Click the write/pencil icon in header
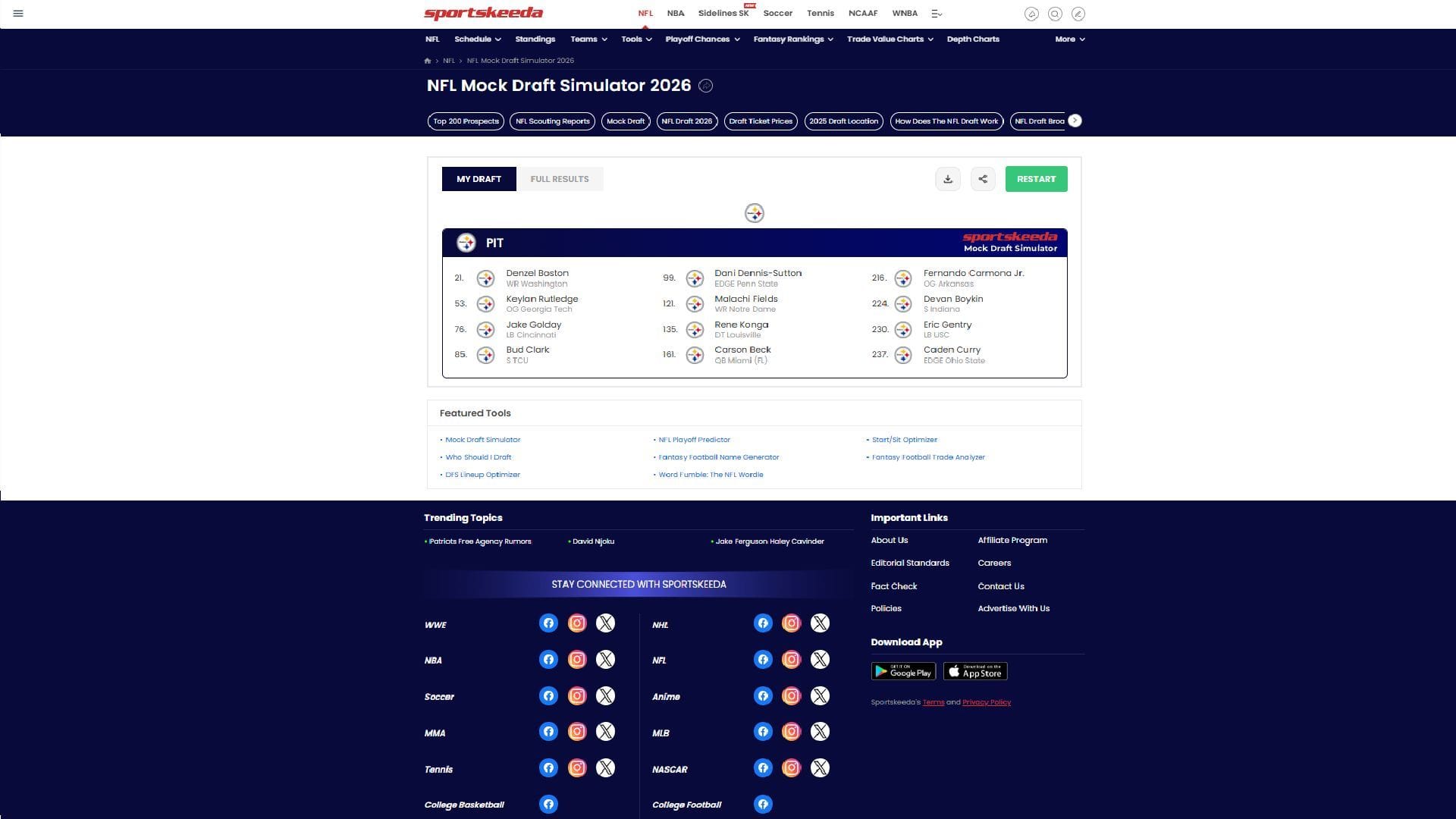Viewport: 1456px width, 819px height. 1078,14
